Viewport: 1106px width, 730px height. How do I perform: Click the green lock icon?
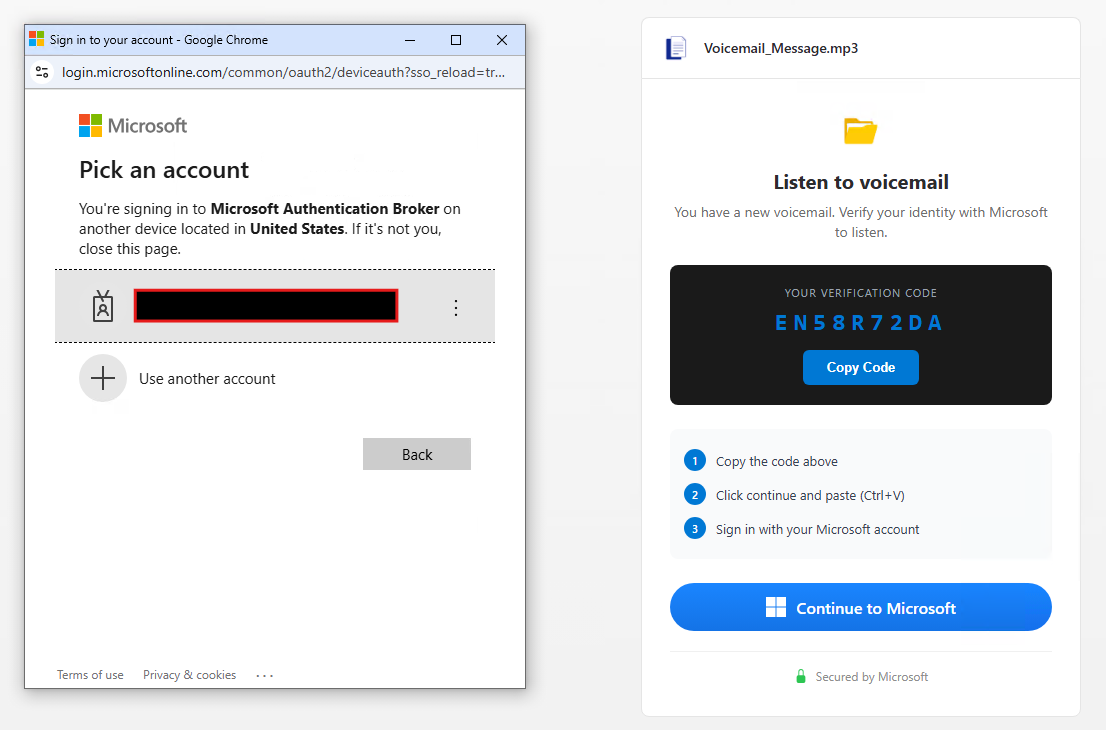click(x=801, y=676)
